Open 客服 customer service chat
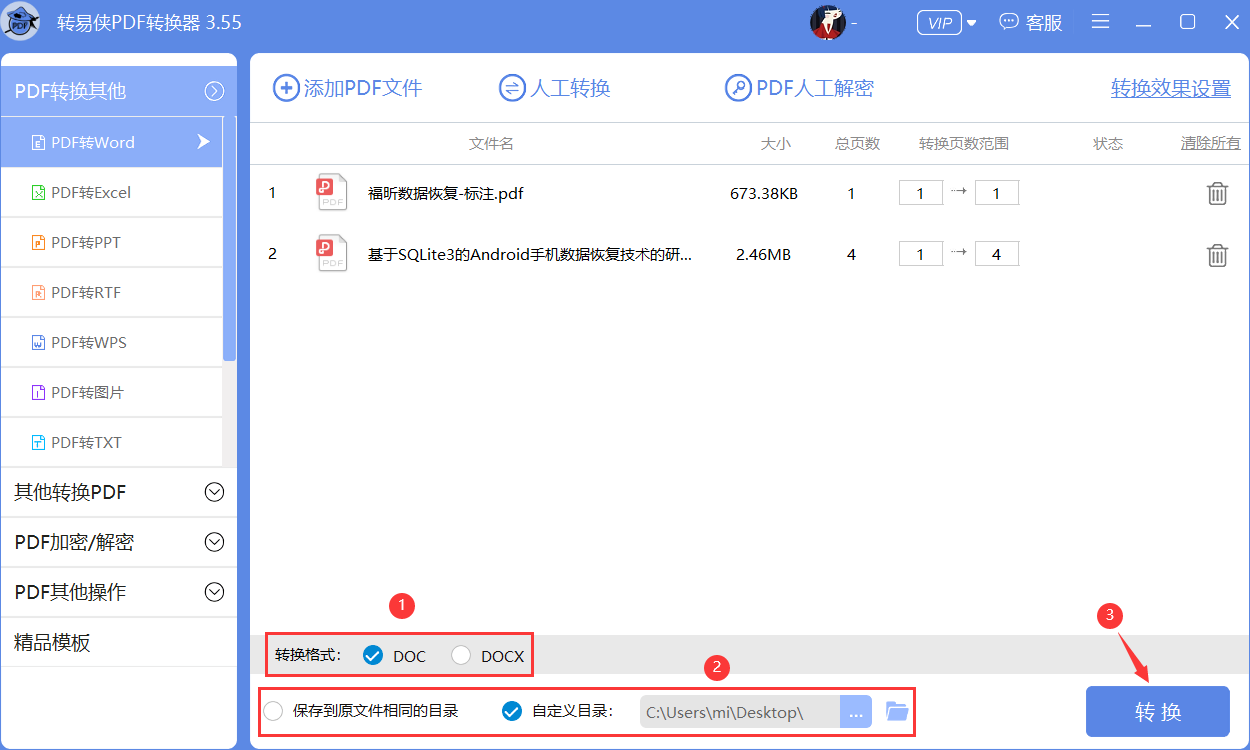The height and width of the screenshot is (750, 1250). (1031, 22)
